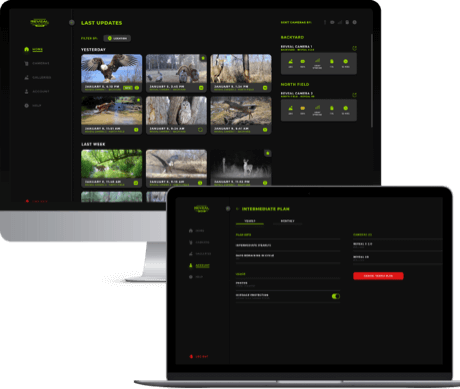460x389 pixels.
Task: Sort cameras by the eye-shaped icon
Action: [332, 22]
